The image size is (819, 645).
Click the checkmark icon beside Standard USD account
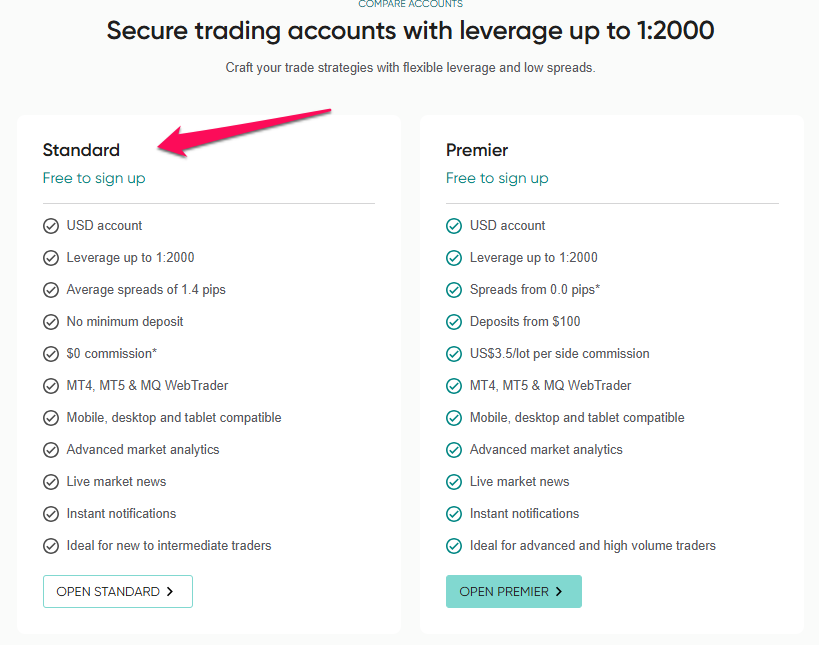pyautogui.click(x=51, y=226)
